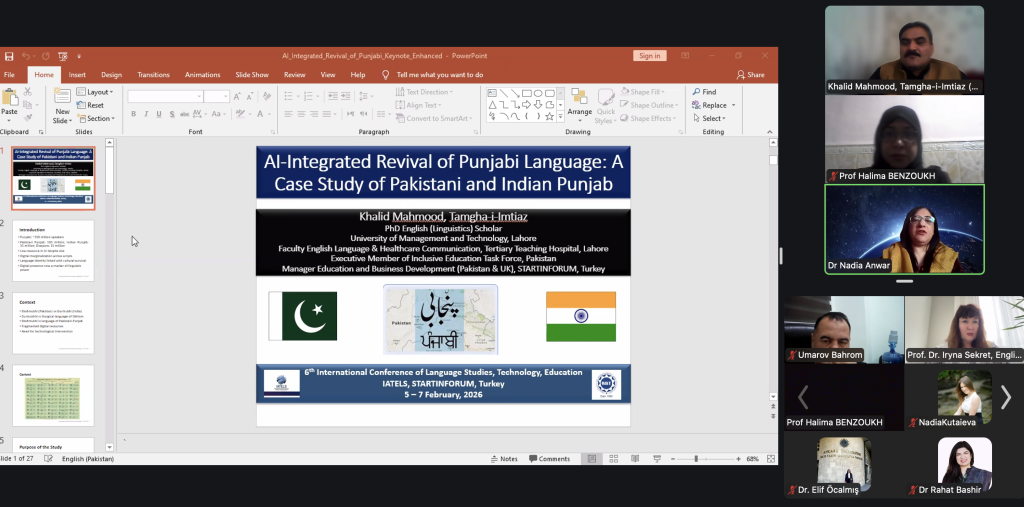Zoom in with the plus button

pos(739,459)
